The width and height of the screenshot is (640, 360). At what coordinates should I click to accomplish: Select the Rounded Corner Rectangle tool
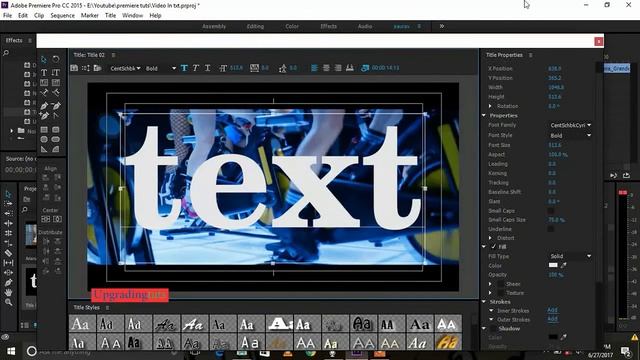(x=56, y=129)
